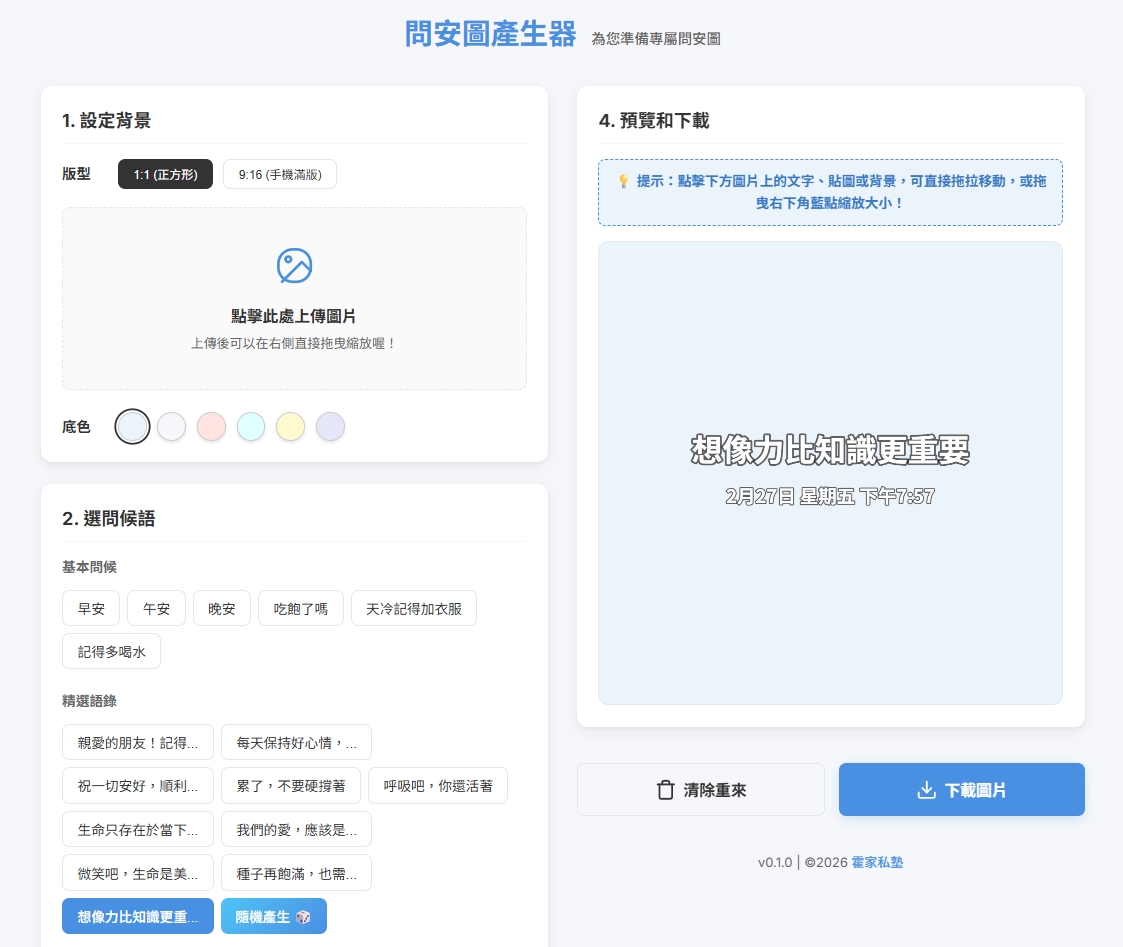Select the 天冷記得加衣服 greeting

point(413,608)
